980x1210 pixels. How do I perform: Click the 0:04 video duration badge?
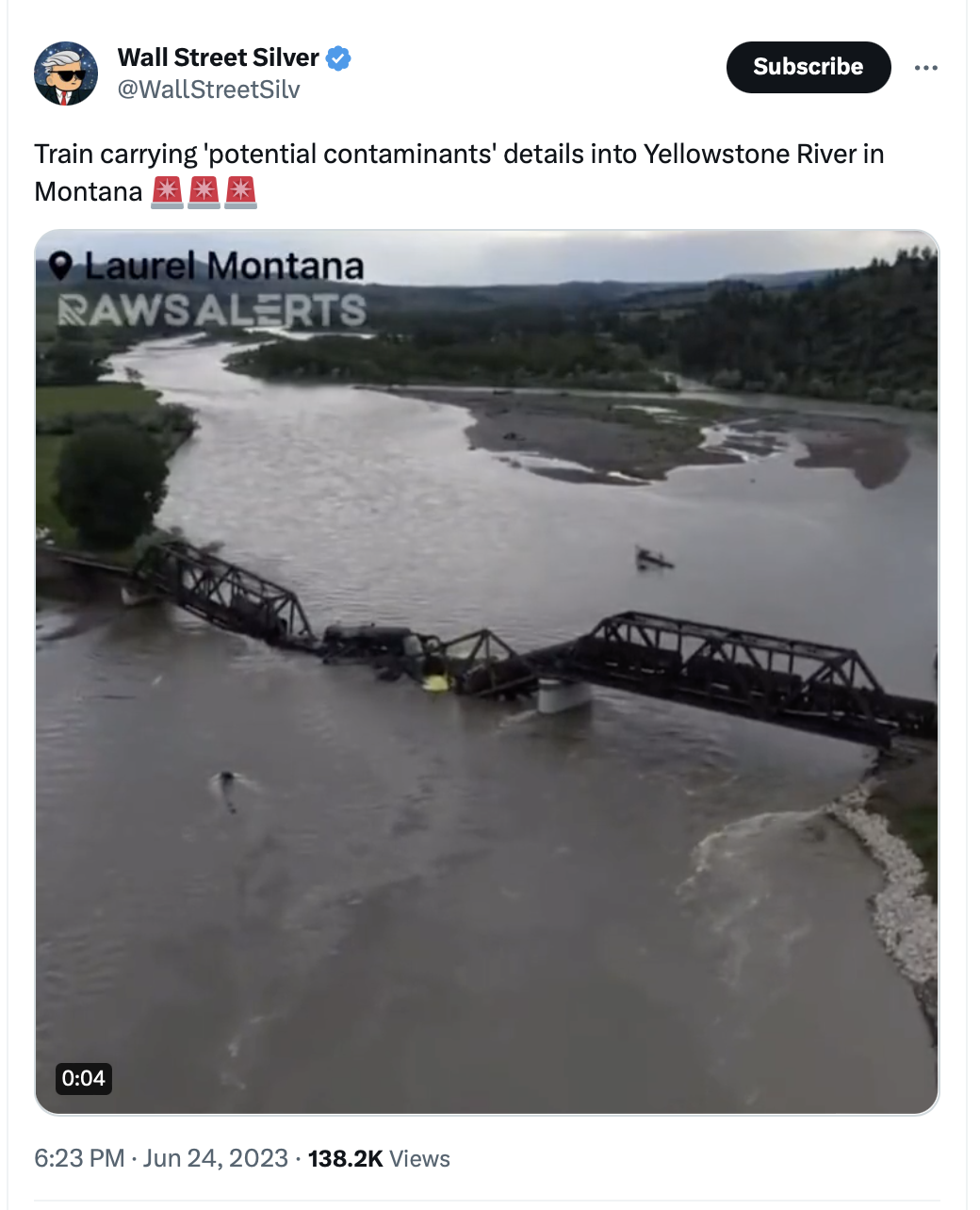pos(83,1078)
